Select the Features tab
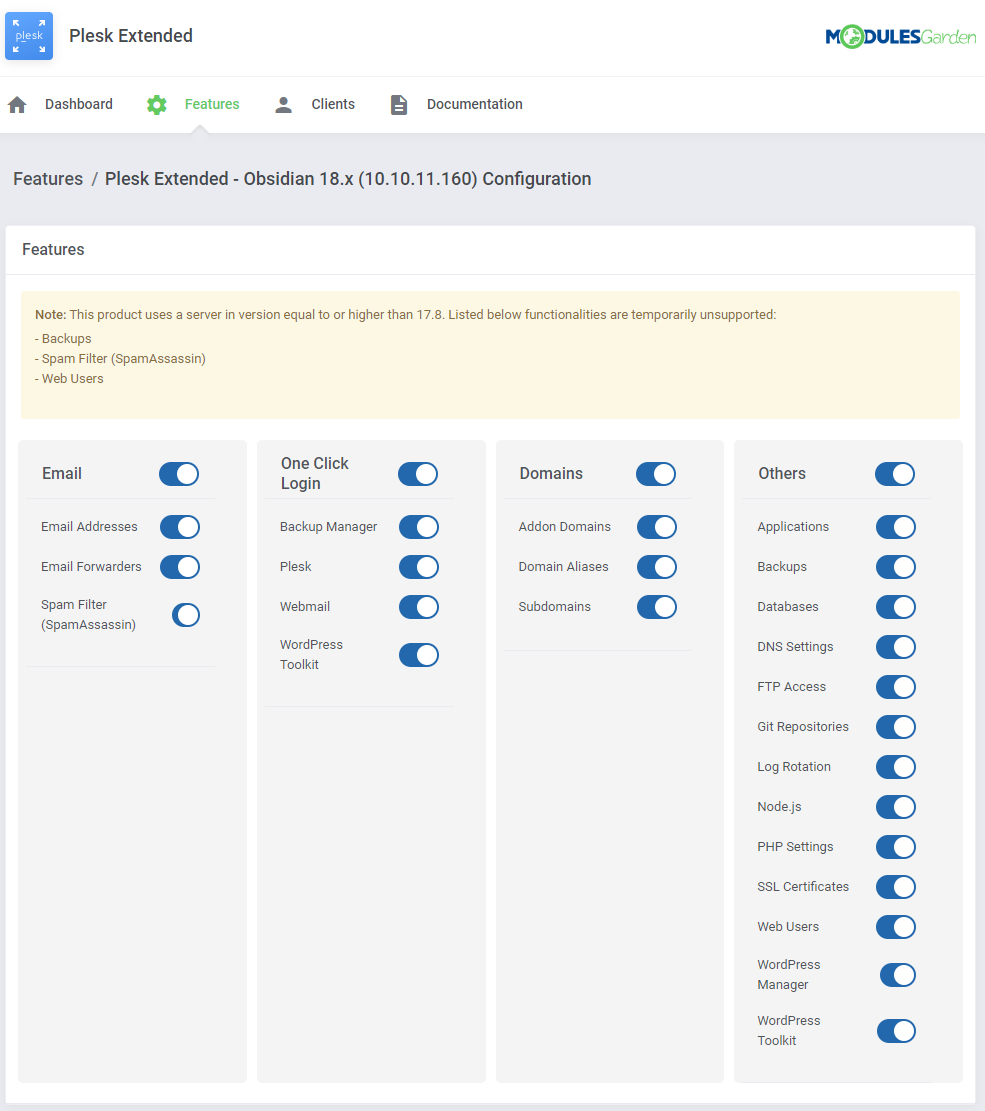985x1111 pixels. tap(212, 104)
